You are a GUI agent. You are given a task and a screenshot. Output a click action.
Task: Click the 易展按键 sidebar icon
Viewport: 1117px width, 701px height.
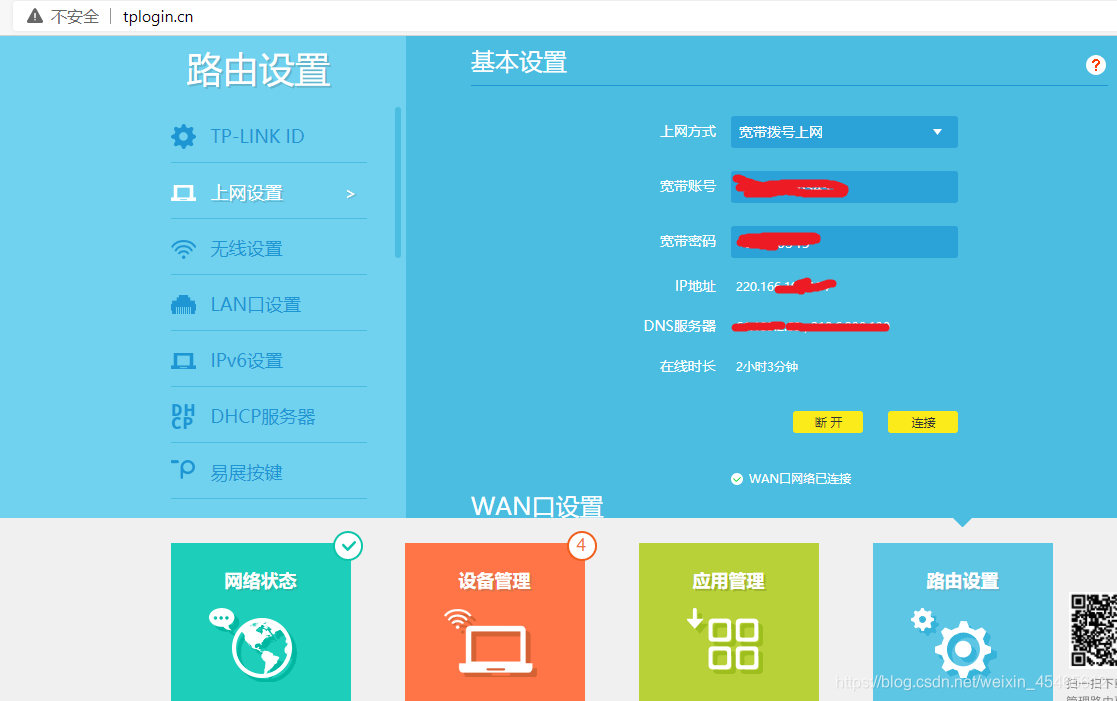click(x=183, y=469)
